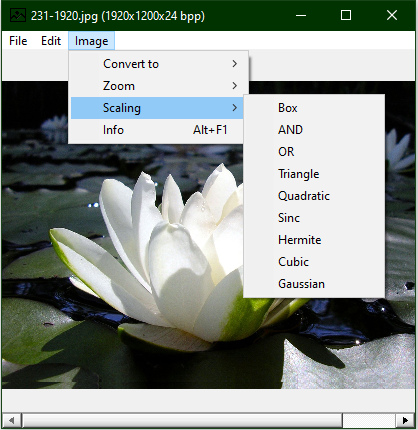Screen dimensions: 418x430
Task: Click the left scroll arrow
Action: coord(12,420)
